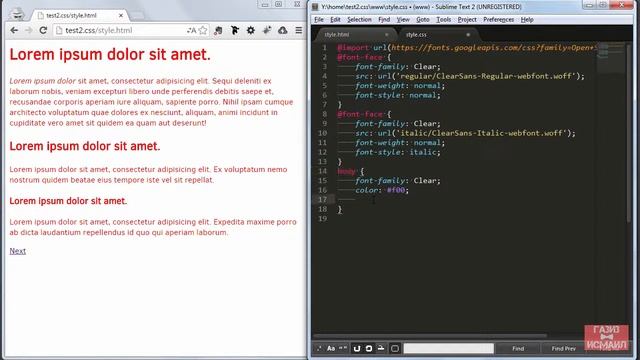Open the Selection menu
This screenshot has height=360, width=640.
tap(359, 20)
